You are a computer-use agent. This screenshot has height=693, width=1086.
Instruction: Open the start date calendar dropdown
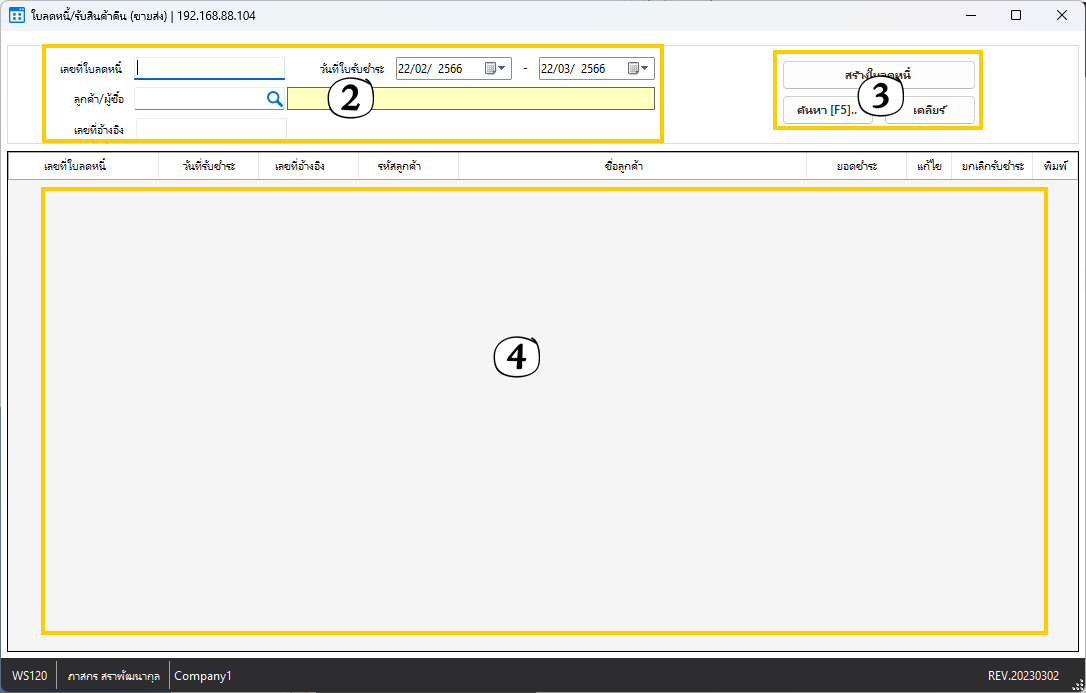[x=497, y=69]
